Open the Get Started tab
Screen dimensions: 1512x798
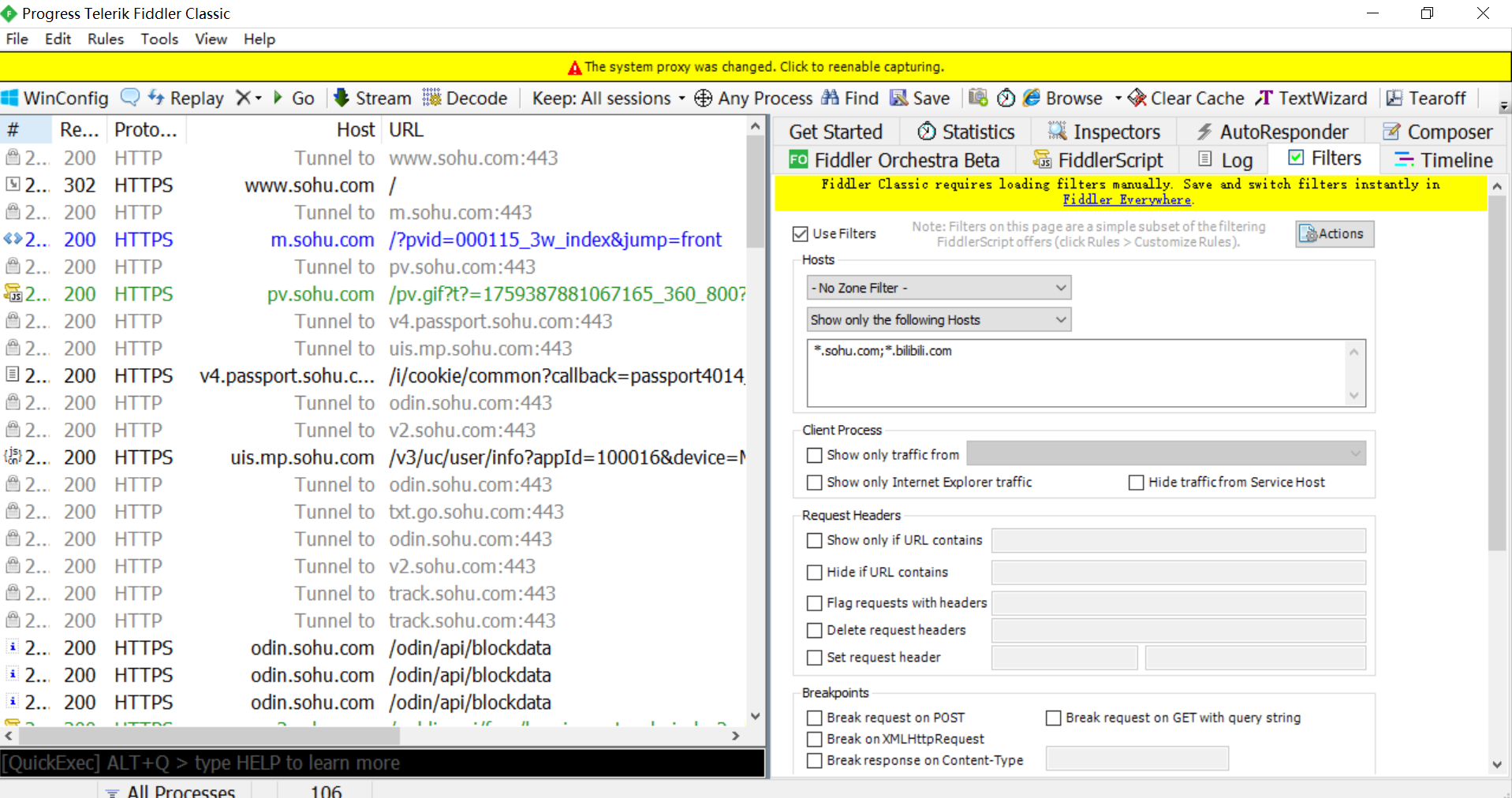[x=835, y=132]
